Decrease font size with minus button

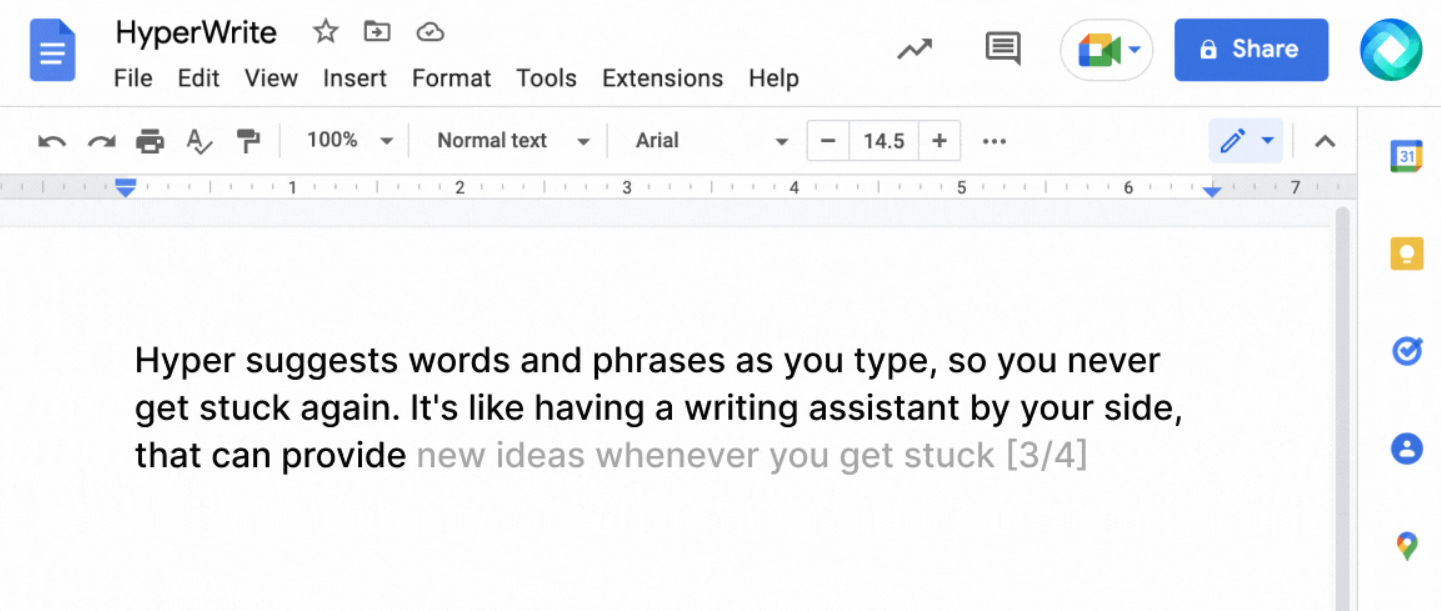tap(828, 141)
